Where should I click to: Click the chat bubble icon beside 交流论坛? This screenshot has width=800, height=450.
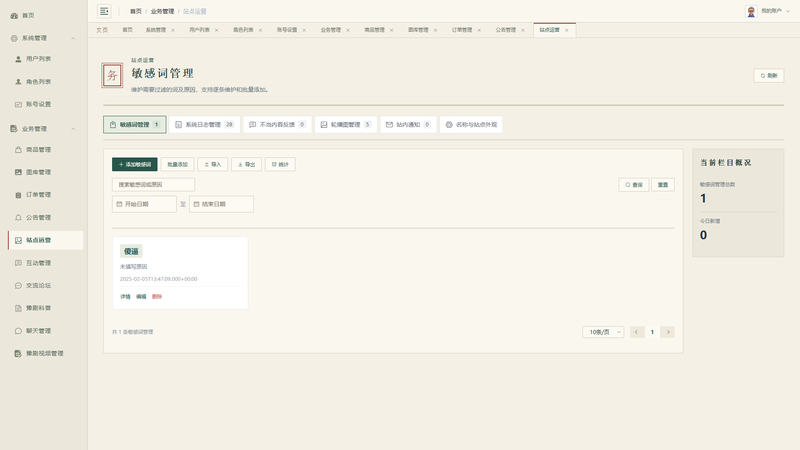click(18, 286)
